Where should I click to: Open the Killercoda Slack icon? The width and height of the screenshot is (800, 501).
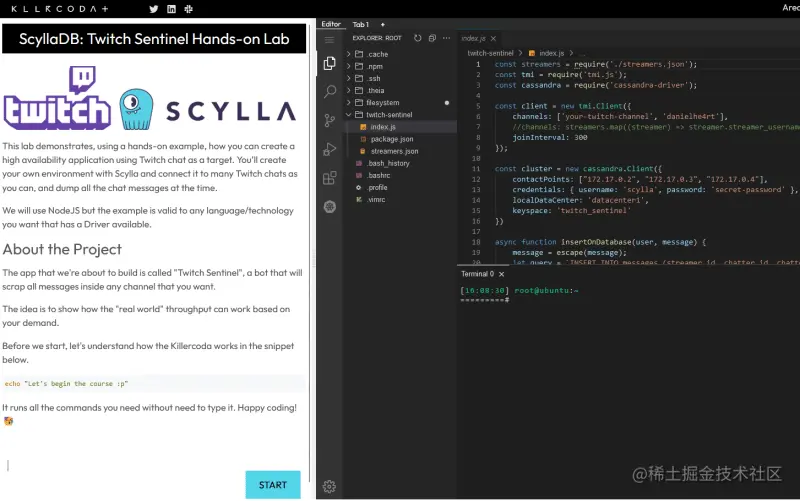click(188, 9)
